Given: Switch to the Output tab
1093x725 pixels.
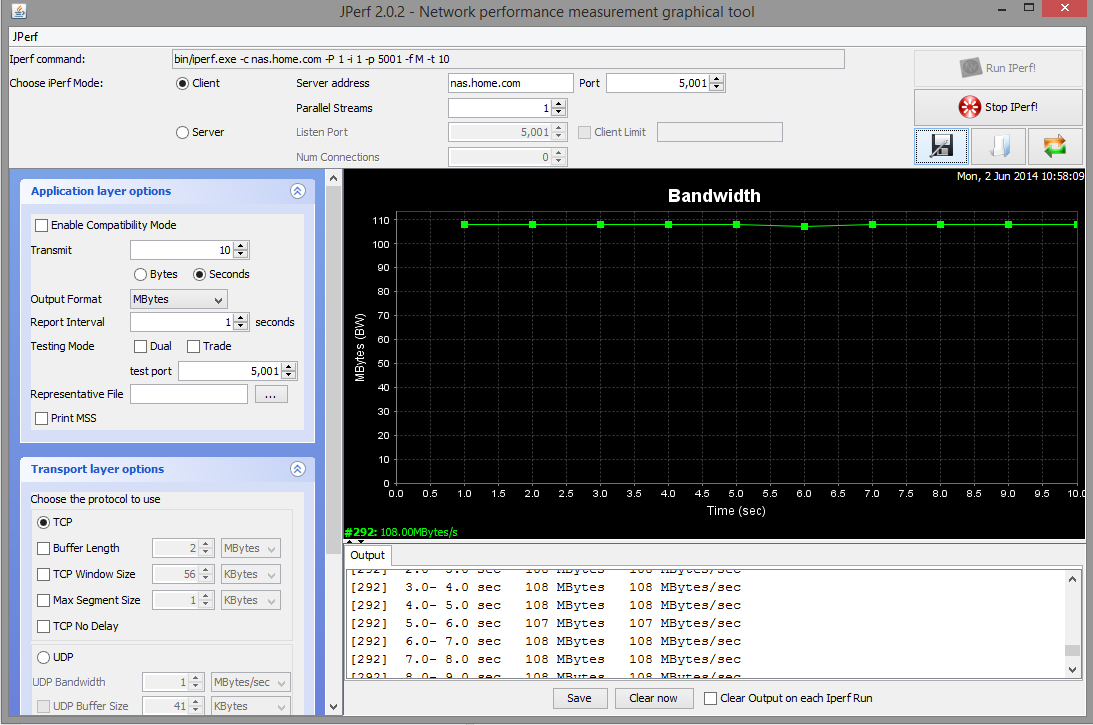Looking at the screenshot, I should click(367, 555).
